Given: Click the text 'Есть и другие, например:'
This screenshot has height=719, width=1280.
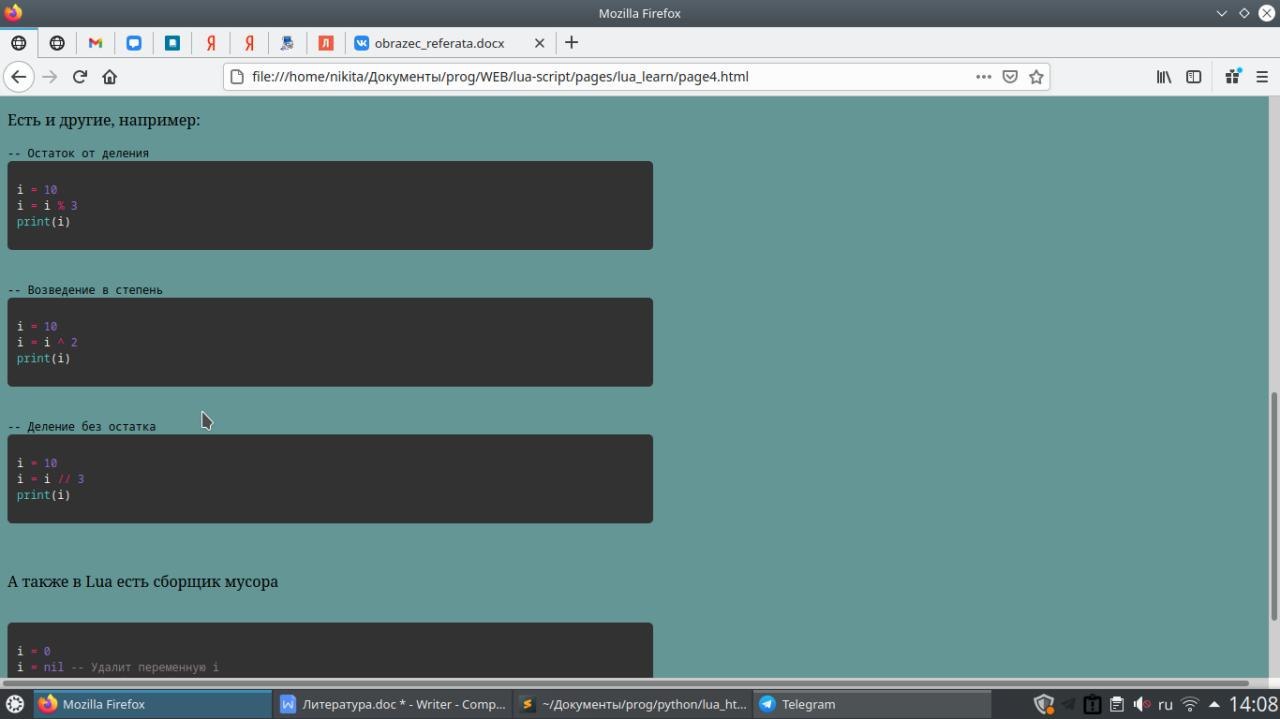Looking at the screenshot, I should pos(104,120).
